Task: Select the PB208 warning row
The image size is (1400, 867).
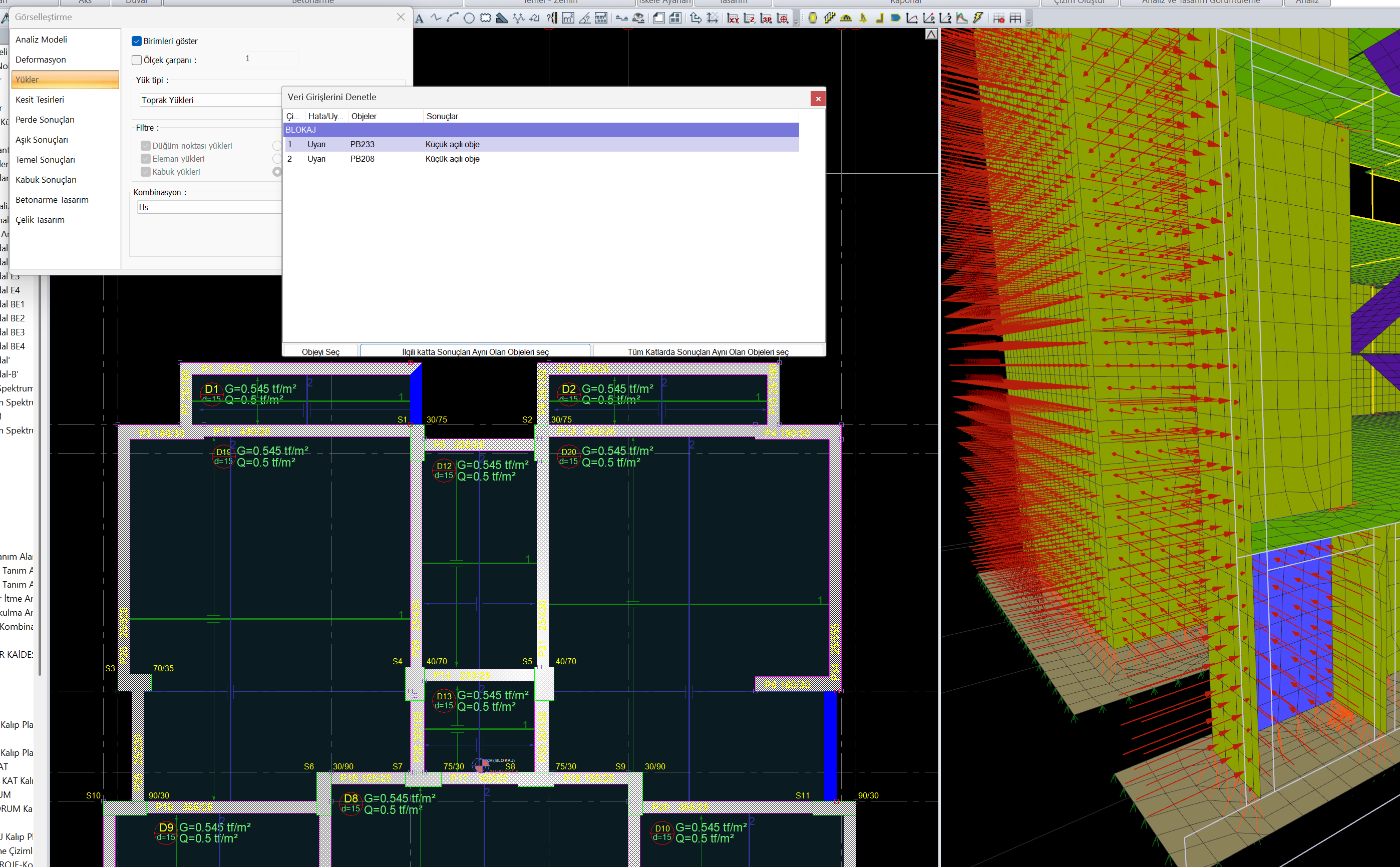Action: (541, 159)
